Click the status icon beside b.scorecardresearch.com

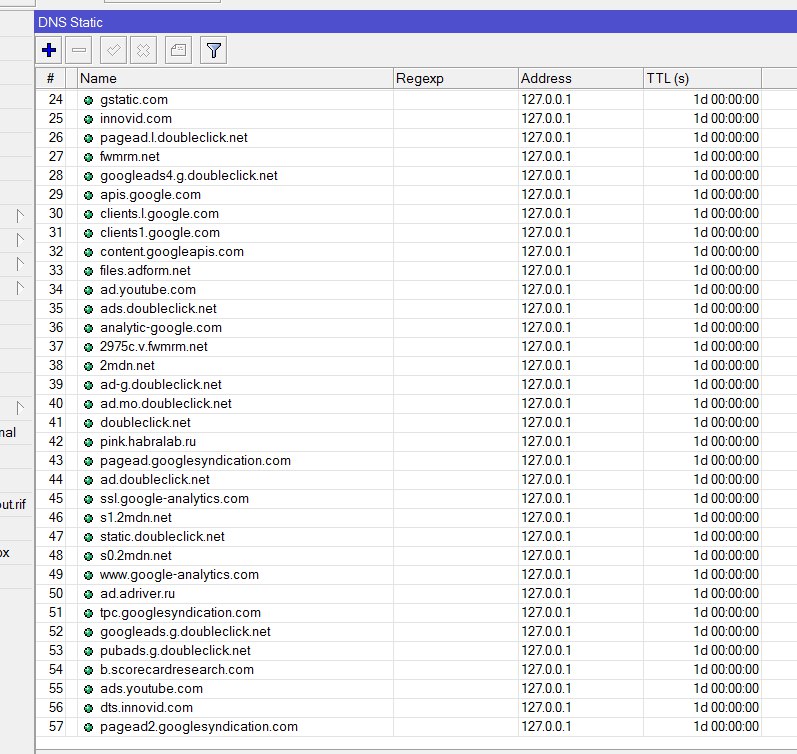(88, 670)
